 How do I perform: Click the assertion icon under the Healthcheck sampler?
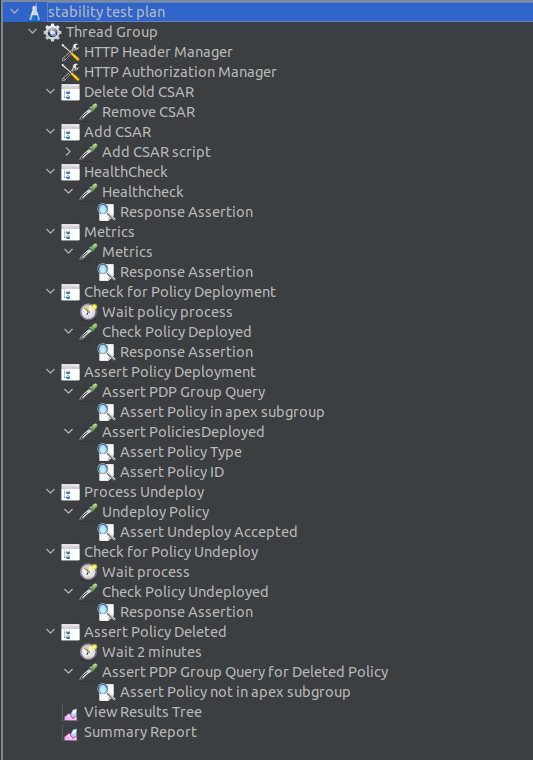(106, 212)
